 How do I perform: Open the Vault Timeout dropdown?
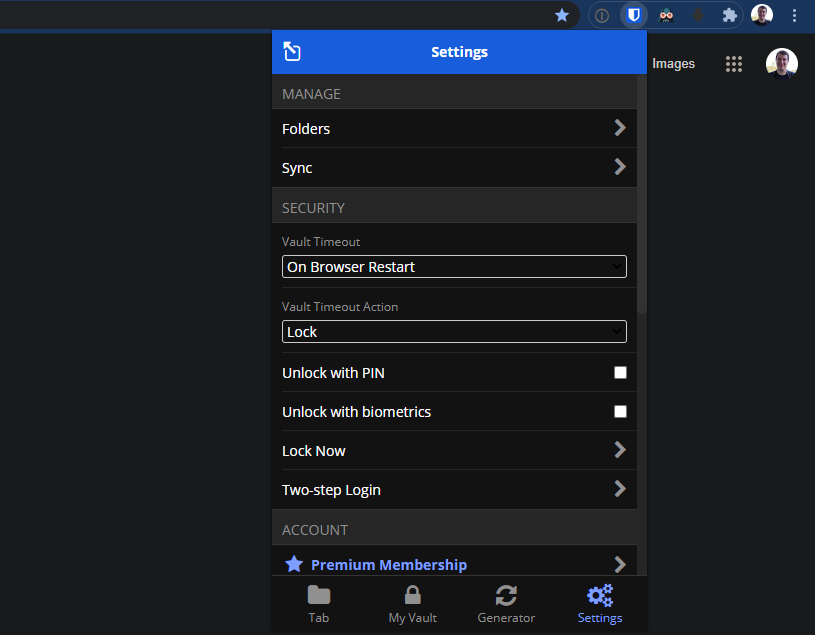[x=453, y=266]
